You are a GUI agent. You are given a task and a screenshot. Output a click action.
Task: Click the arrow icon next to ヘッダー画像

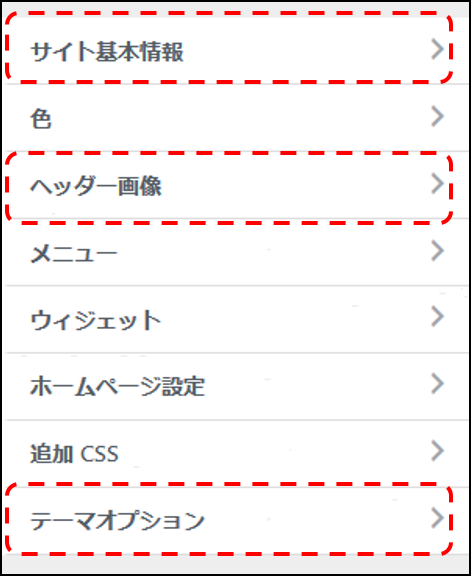click(437, 183)
